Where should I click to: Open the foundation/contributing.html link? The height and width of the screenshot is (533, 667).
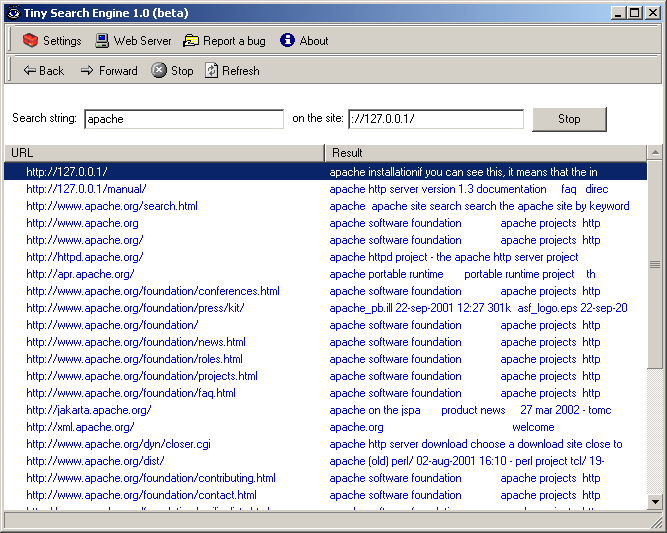(x=151, y=478)
